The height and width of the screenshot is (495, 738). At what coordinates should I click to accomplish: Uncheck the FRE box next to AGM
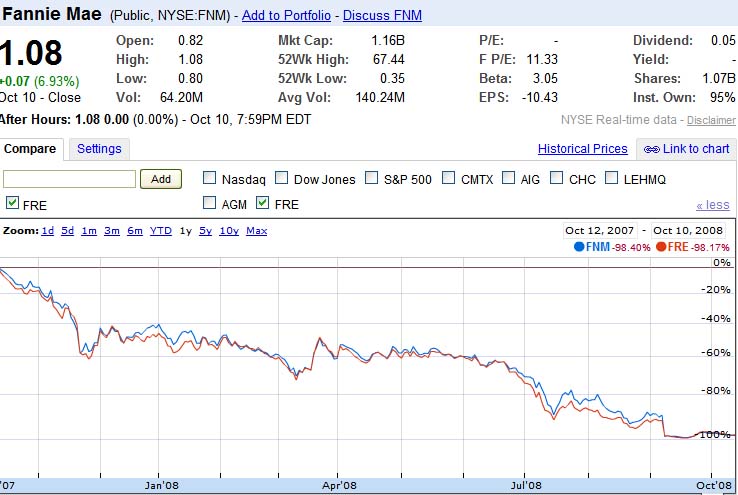click(262, 203)
